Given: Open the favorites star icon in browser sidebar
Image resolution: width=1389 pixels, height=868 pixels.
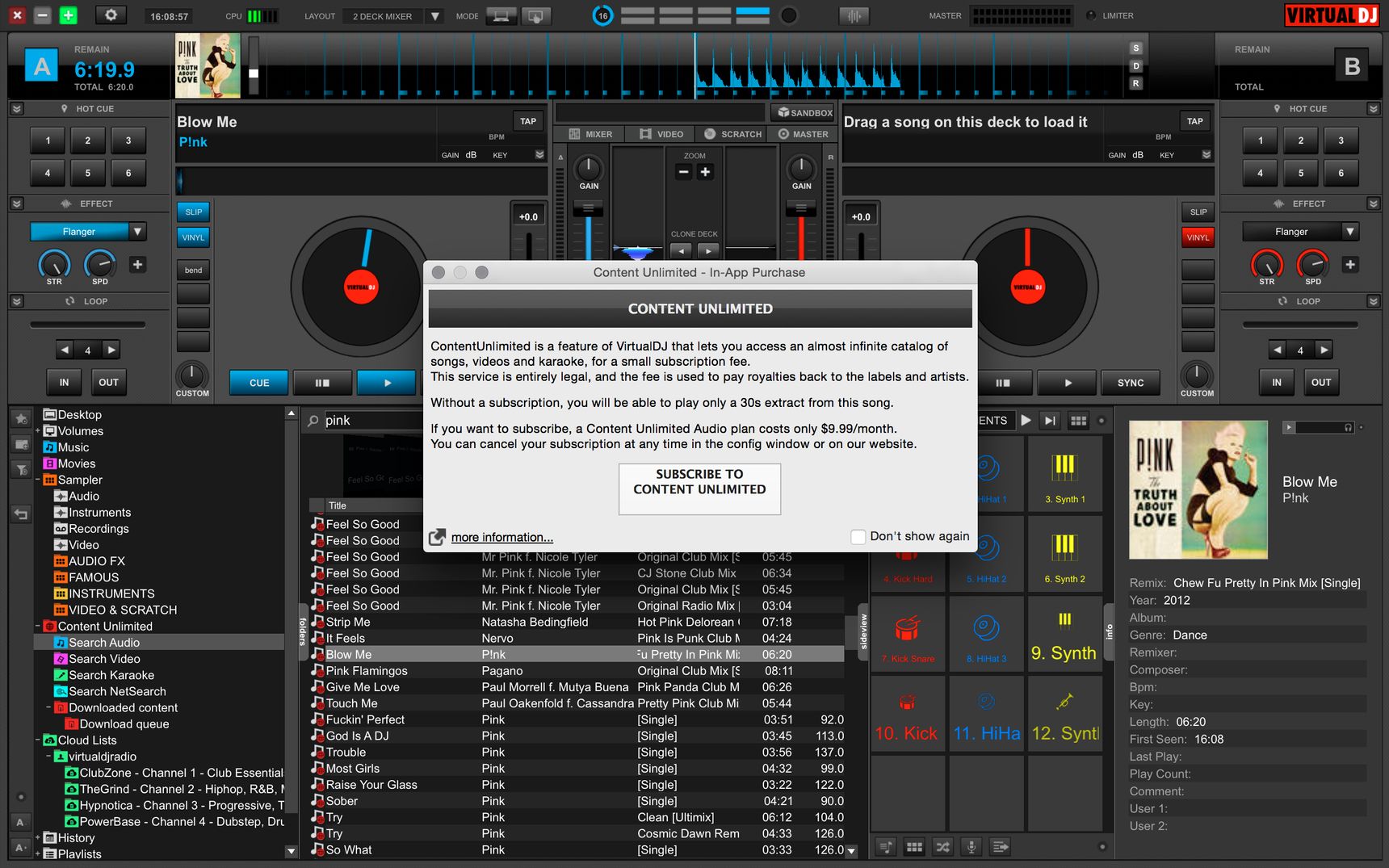Looking at the screenshot, I should 22,418.
